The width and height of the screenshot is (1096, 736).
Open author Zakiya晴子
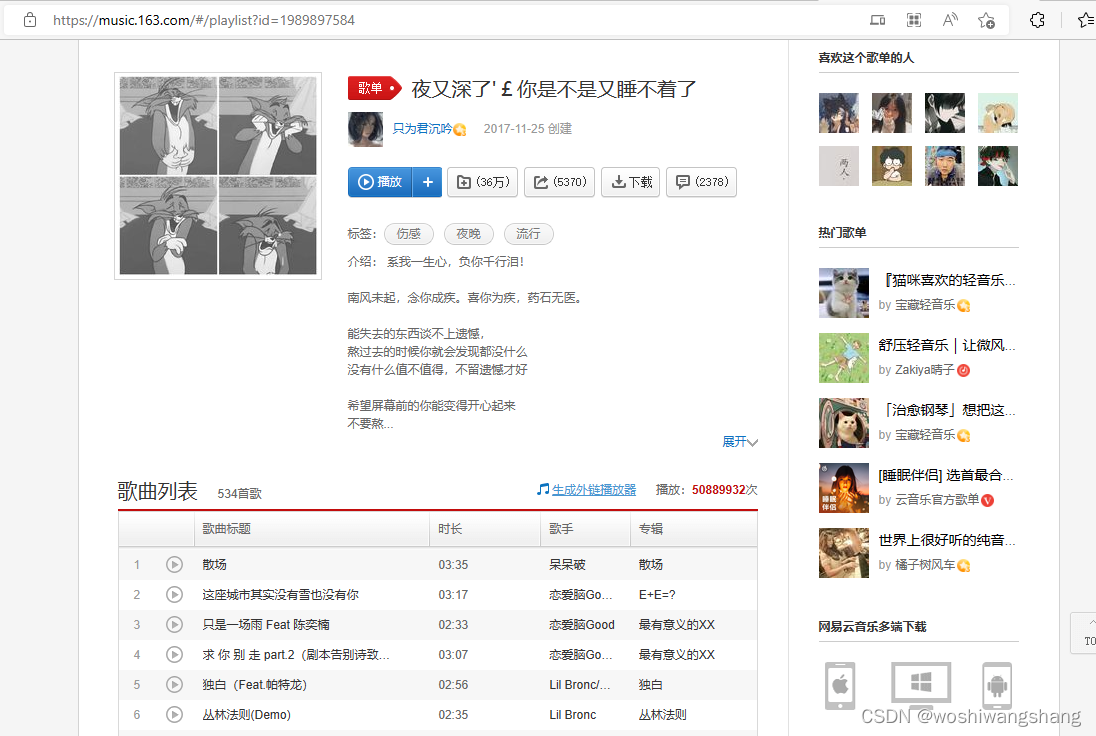pos(925,370)
